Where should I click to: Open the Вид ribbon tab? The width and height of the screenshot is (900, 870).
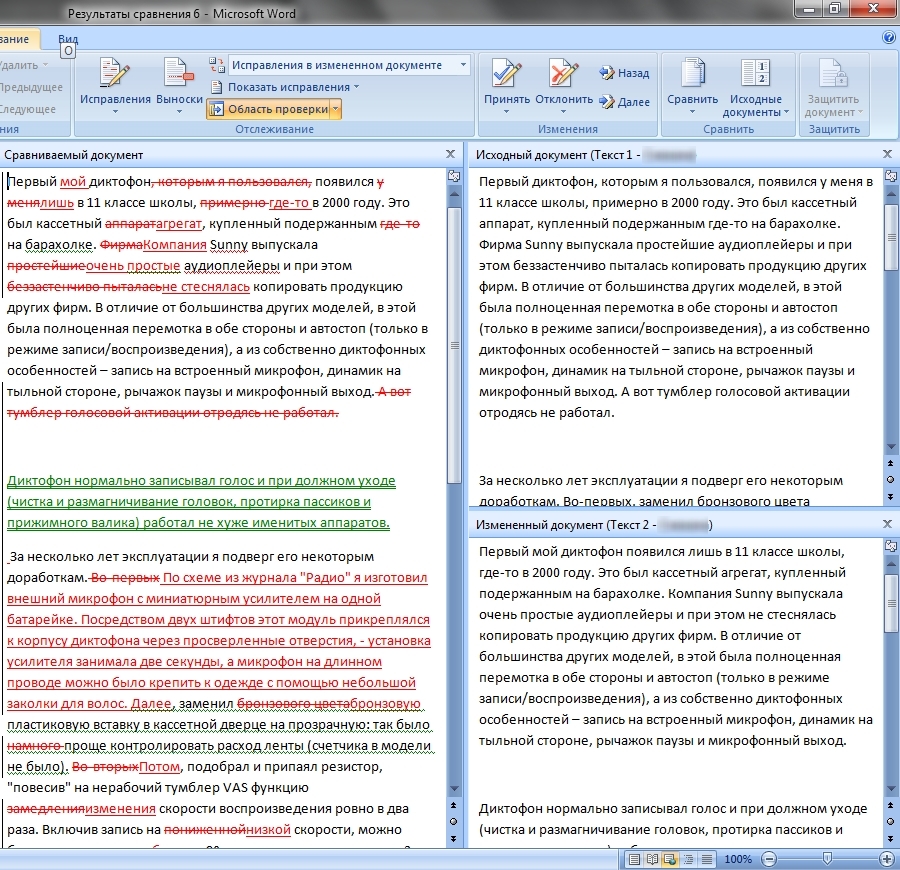coord(68,39)
